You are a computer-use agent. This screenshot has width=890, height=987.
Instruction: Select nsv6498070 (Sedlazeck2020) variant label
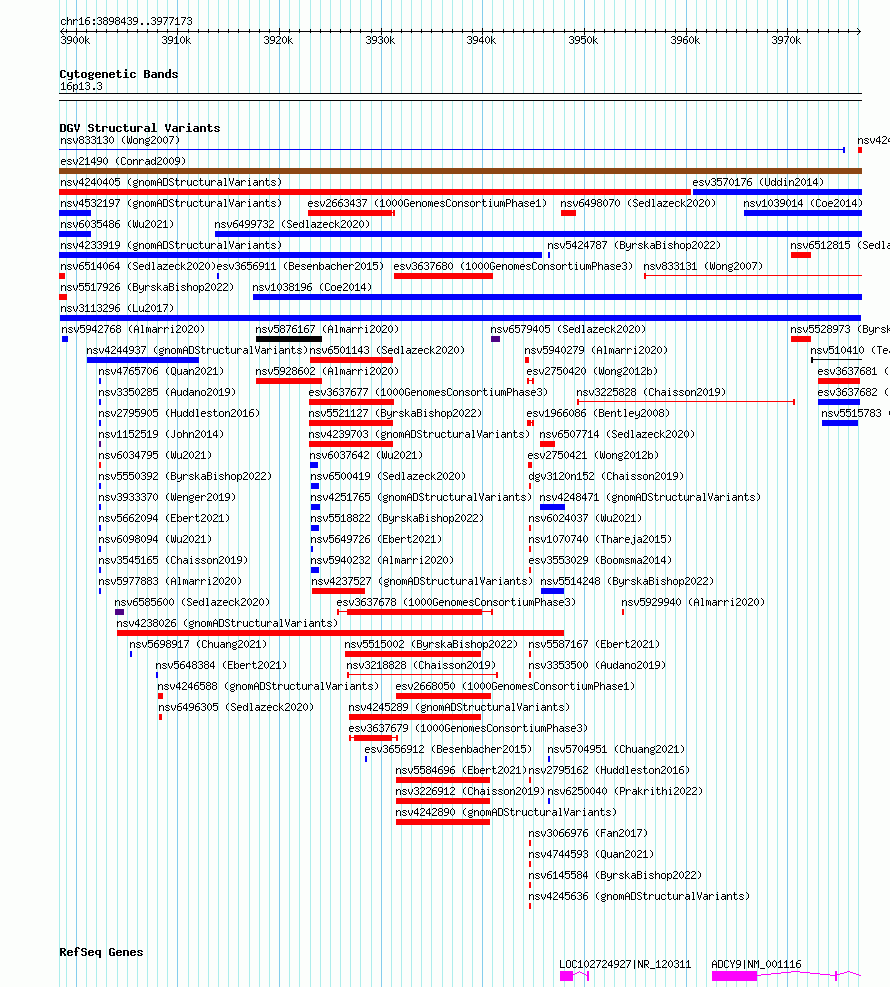tap(638, 203)
